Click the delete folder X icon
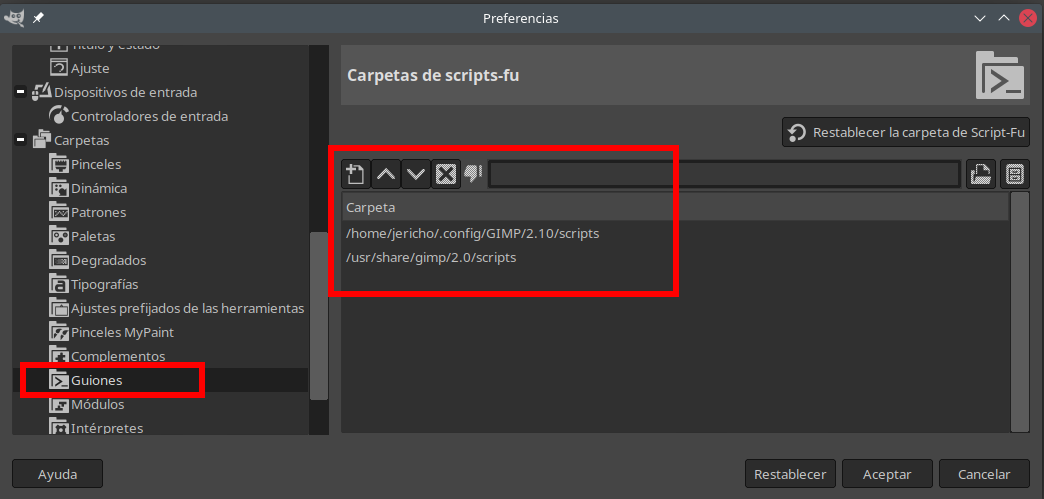The height and width of the screenshot is (499, 1044). [x=446, y=174]
